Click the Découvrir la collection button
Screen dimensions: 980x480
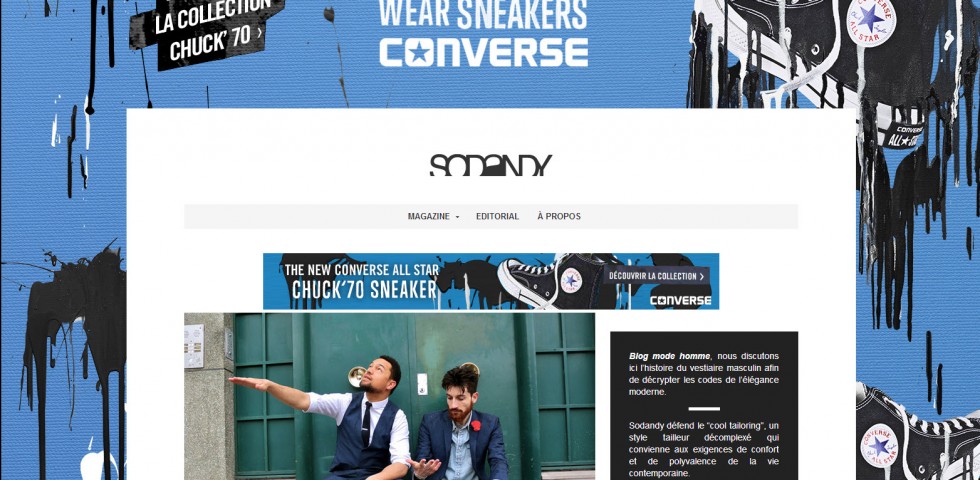coord(656,276)
